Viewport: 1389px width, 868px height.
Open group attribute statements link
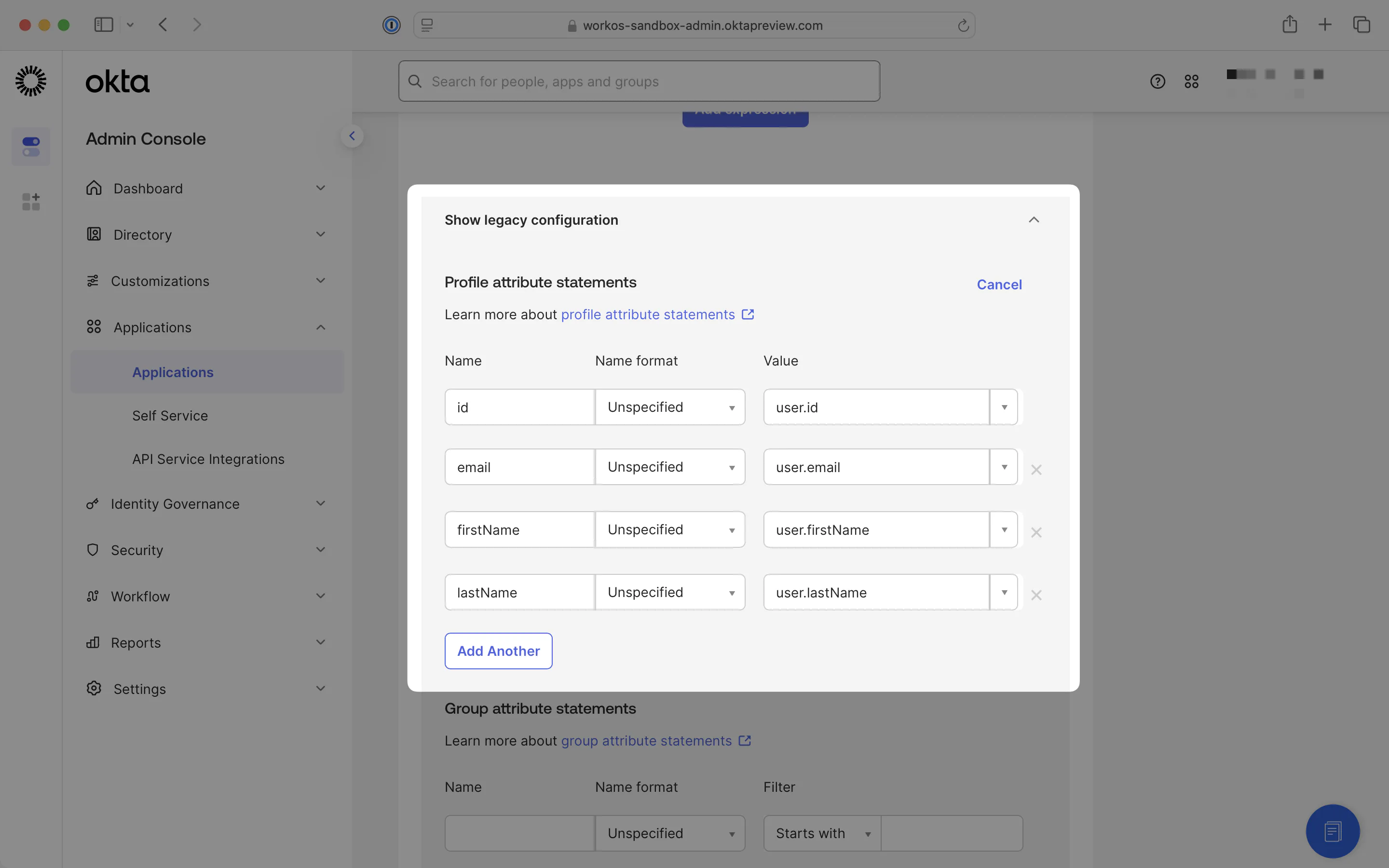click(x=646, y=741)
